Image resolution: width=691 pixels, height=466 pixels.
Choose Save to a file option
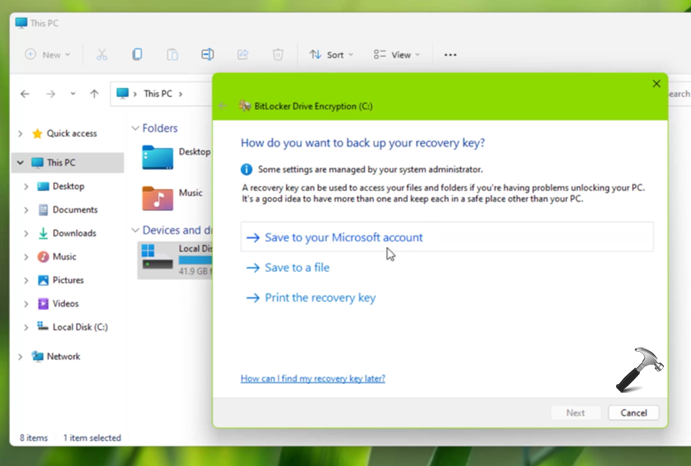tap(296, 268)
